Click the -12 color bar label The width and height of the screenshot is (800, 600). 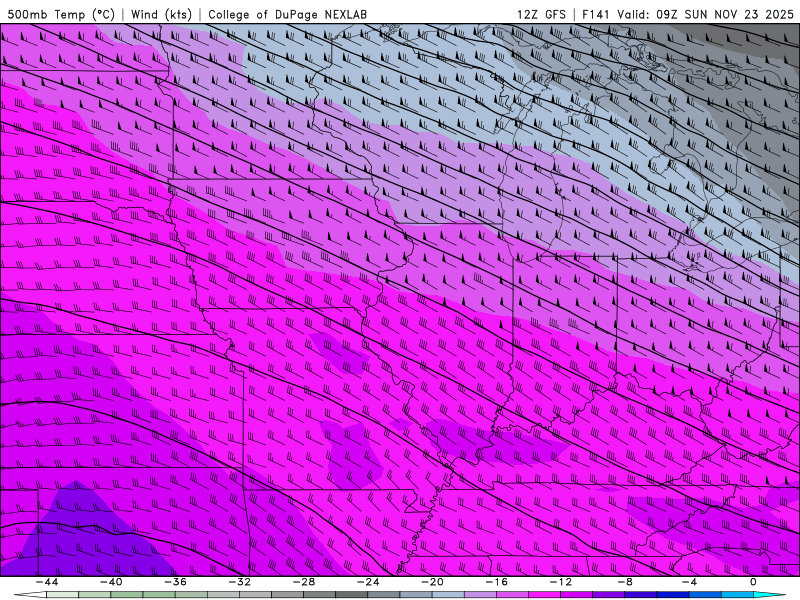point(561,582)
